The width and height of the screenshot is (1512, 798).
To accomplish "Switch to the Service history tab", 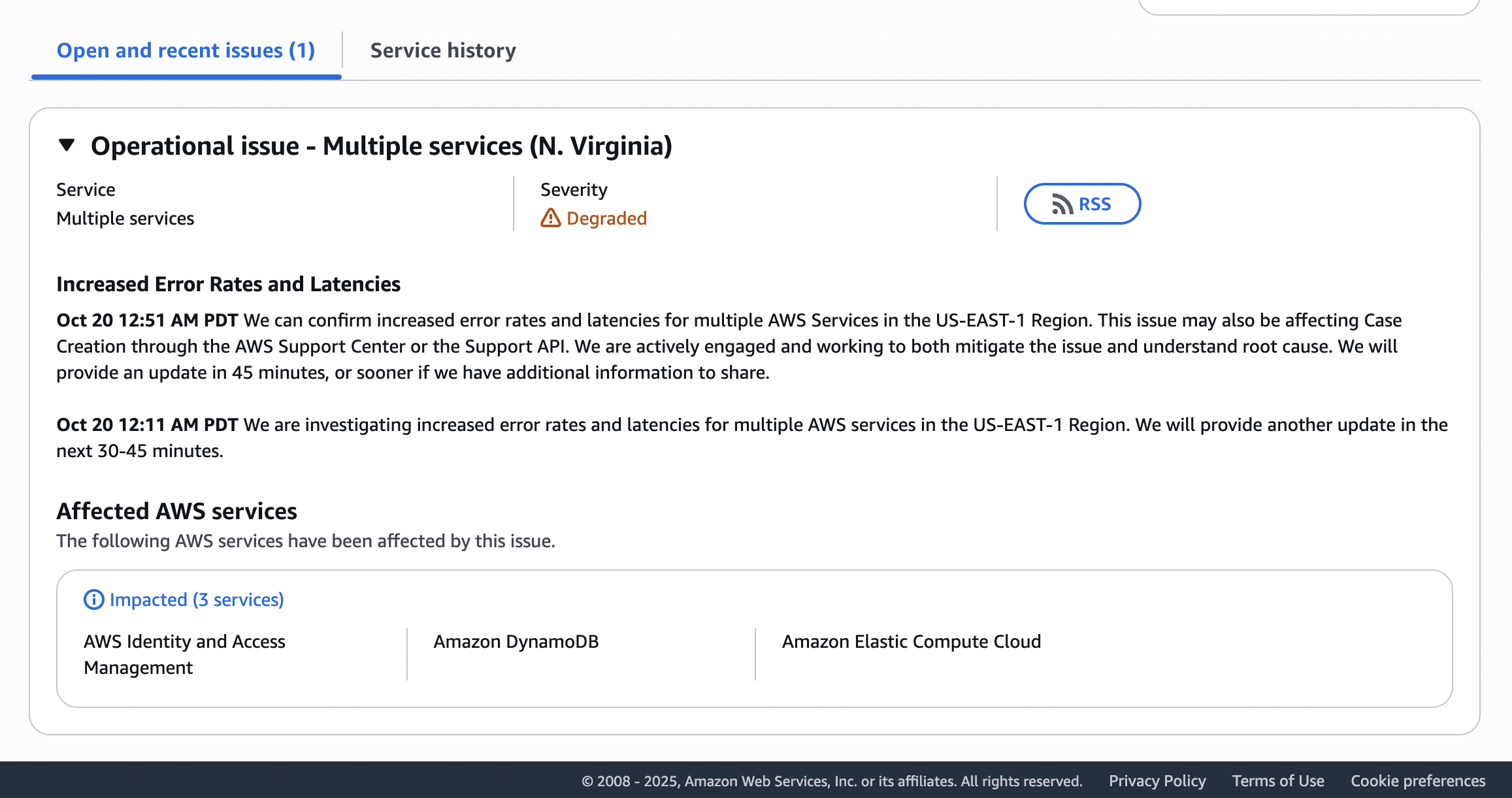I will click(443, 50).
